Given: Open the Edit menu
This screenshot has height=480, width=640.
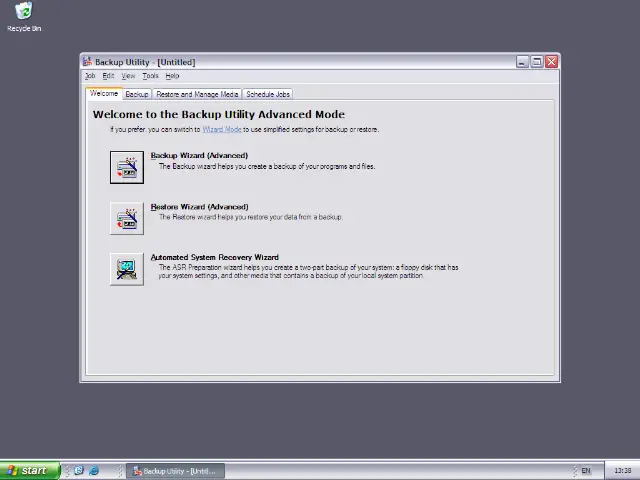Looking at the screenshot, I should [108, 76].
